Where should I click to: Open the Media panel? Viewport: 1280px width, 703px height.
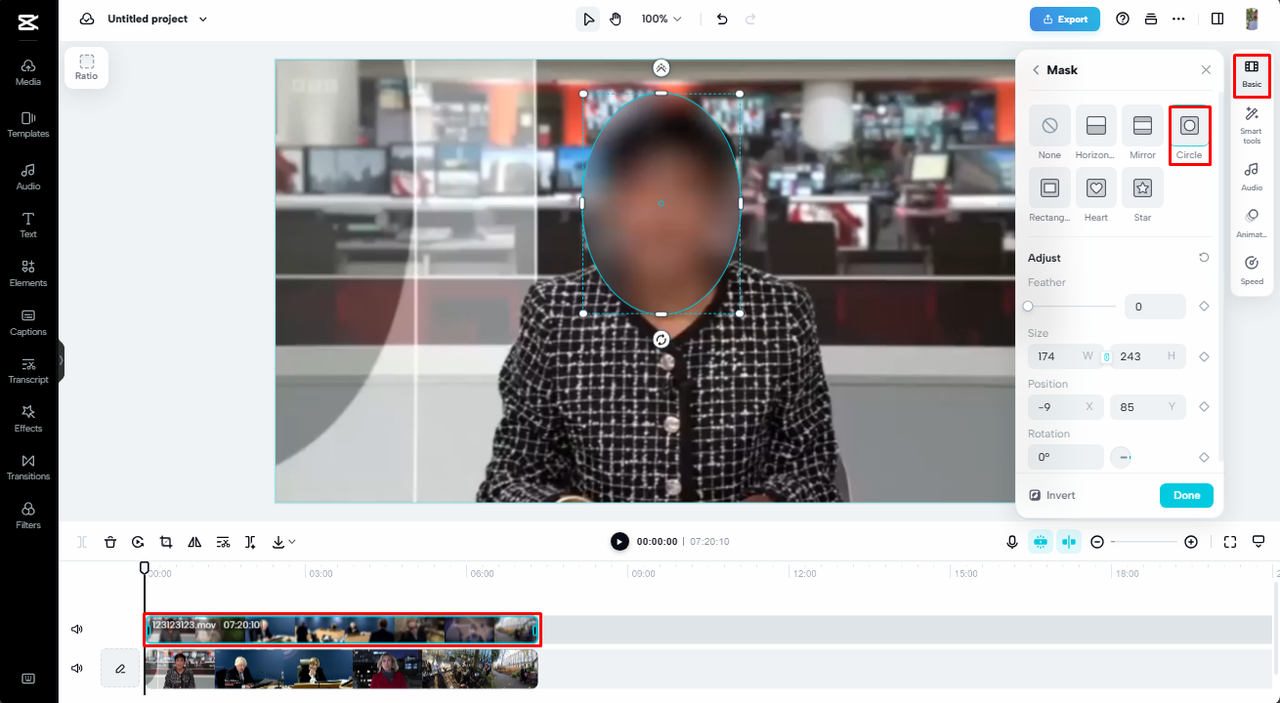tap(28, 72)
